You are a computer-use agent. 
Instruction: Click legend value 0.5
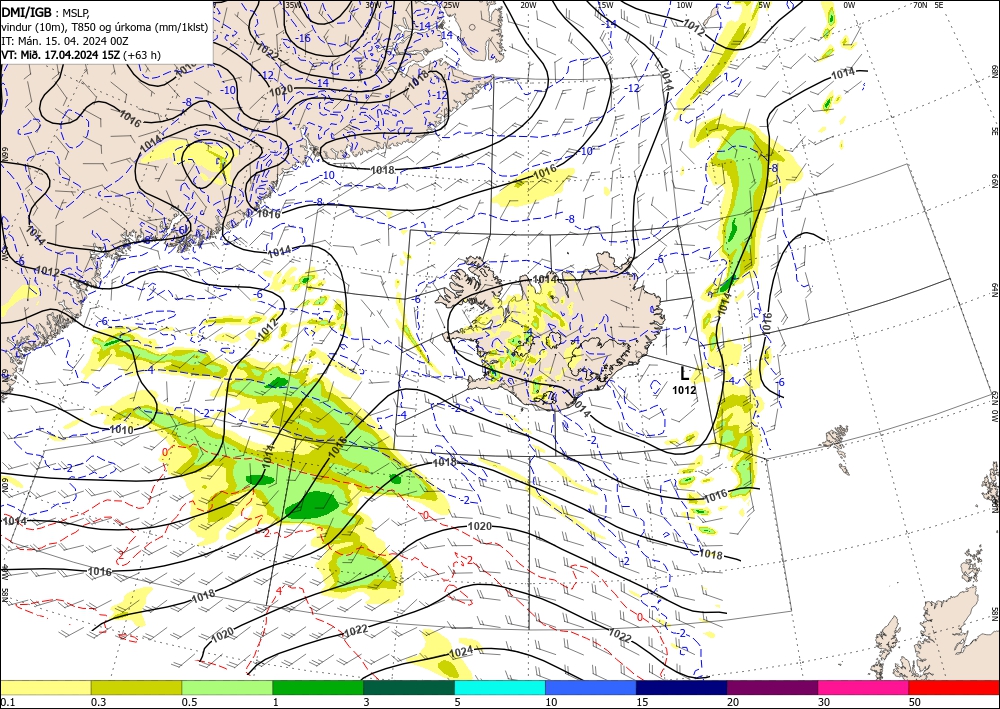188,702
